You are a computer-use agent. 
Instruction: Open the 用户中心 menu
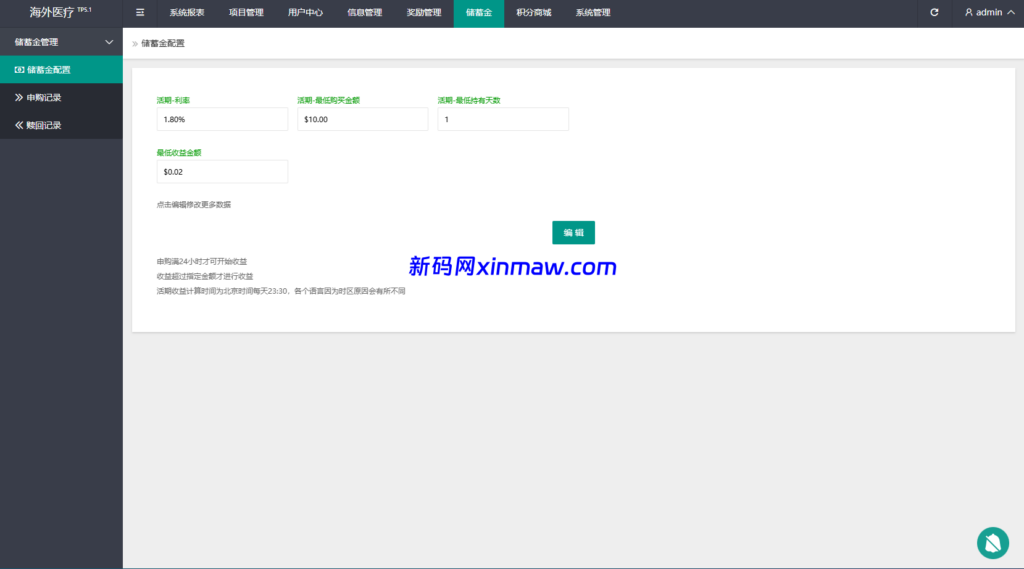click(305, 12)
